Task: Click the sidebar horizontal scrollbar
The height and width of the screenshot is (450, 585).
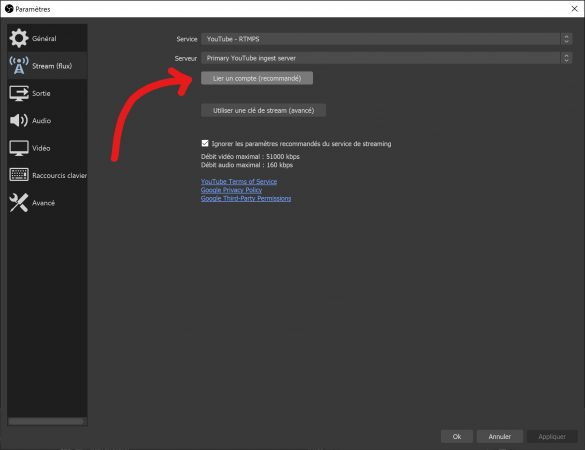Action: coord(46,421)
